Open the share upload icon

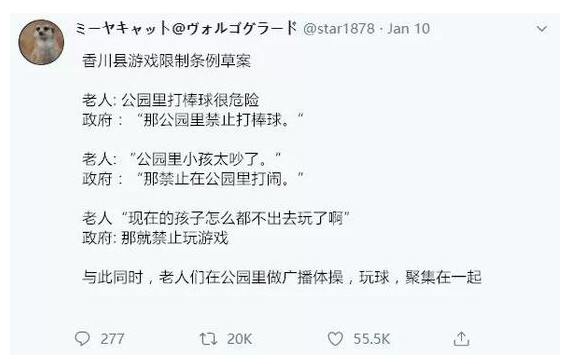click(461, 339)
